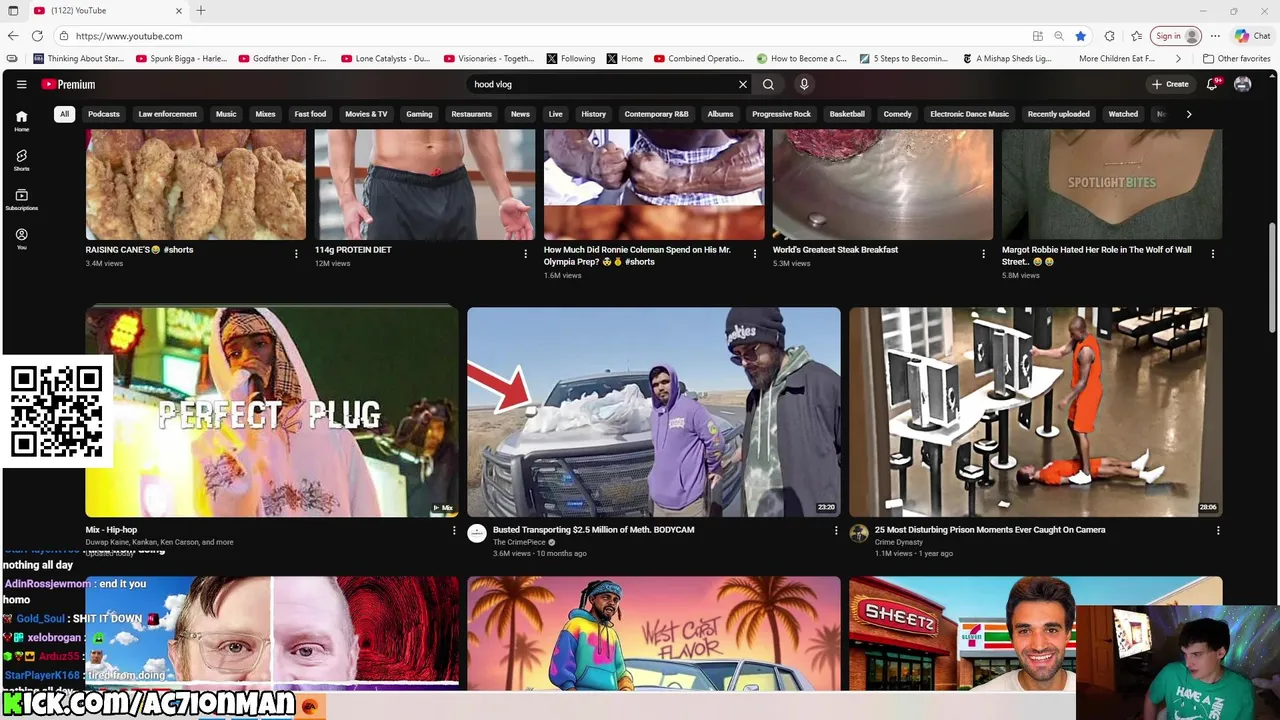
Task: Open options for 114g PROTEIN DIET
Action: tap(525, 254)
